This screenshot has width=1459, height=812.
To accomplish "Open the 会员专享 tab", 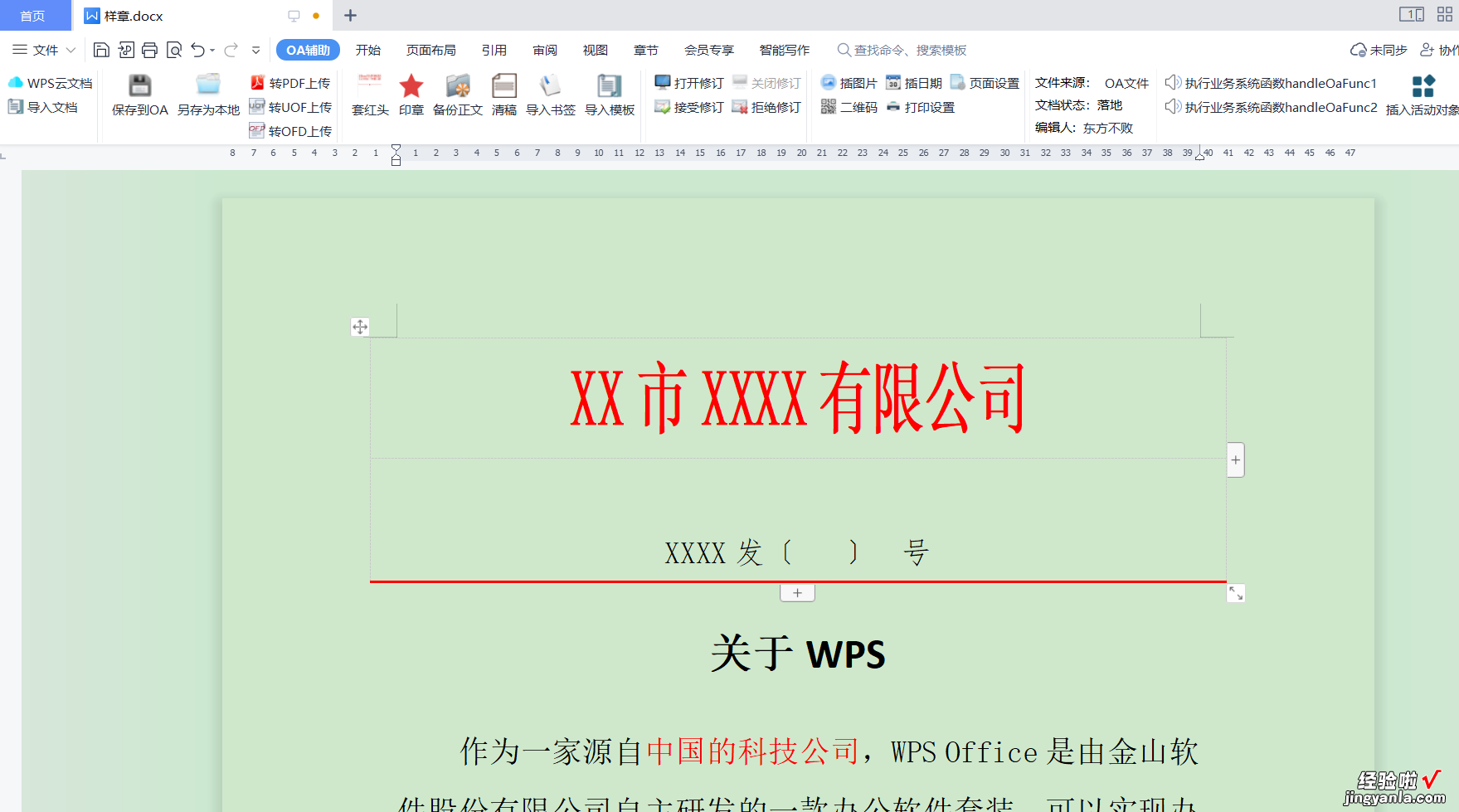I will [709, 50].
